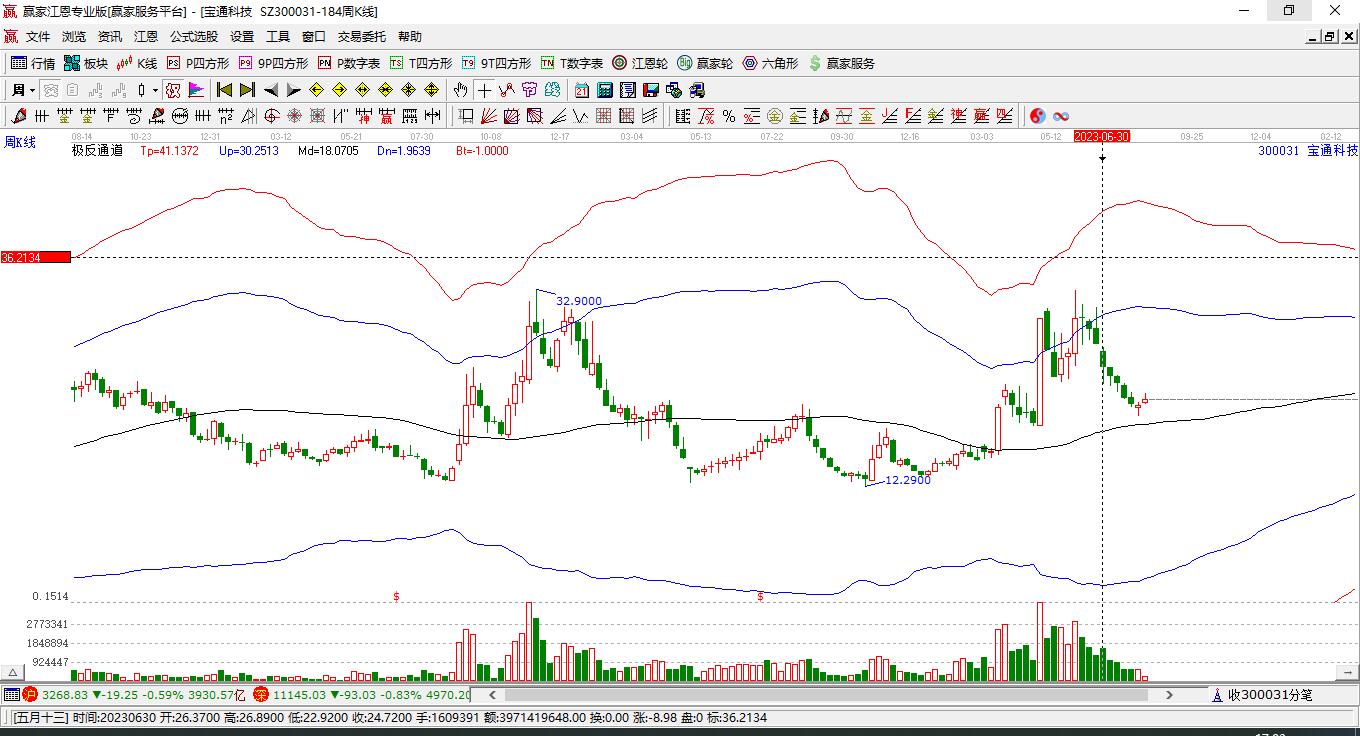Image resolution: width=1360 pixels, height=736 pixels.
Task: Click the 周K线 chart period label
Action: pyautogui.click(x=20, y=142)
